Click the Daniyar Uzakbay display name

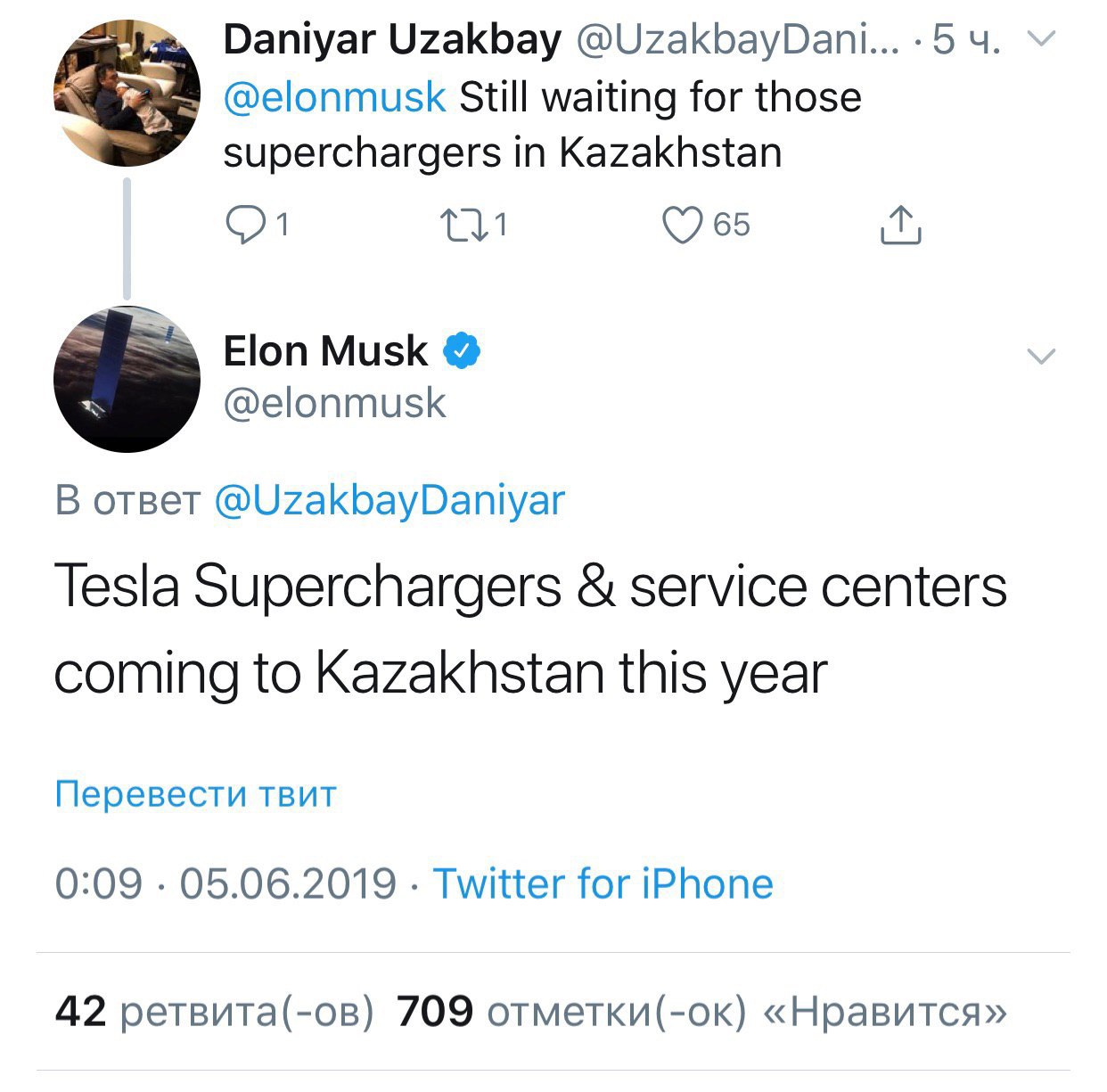point(392,39)
